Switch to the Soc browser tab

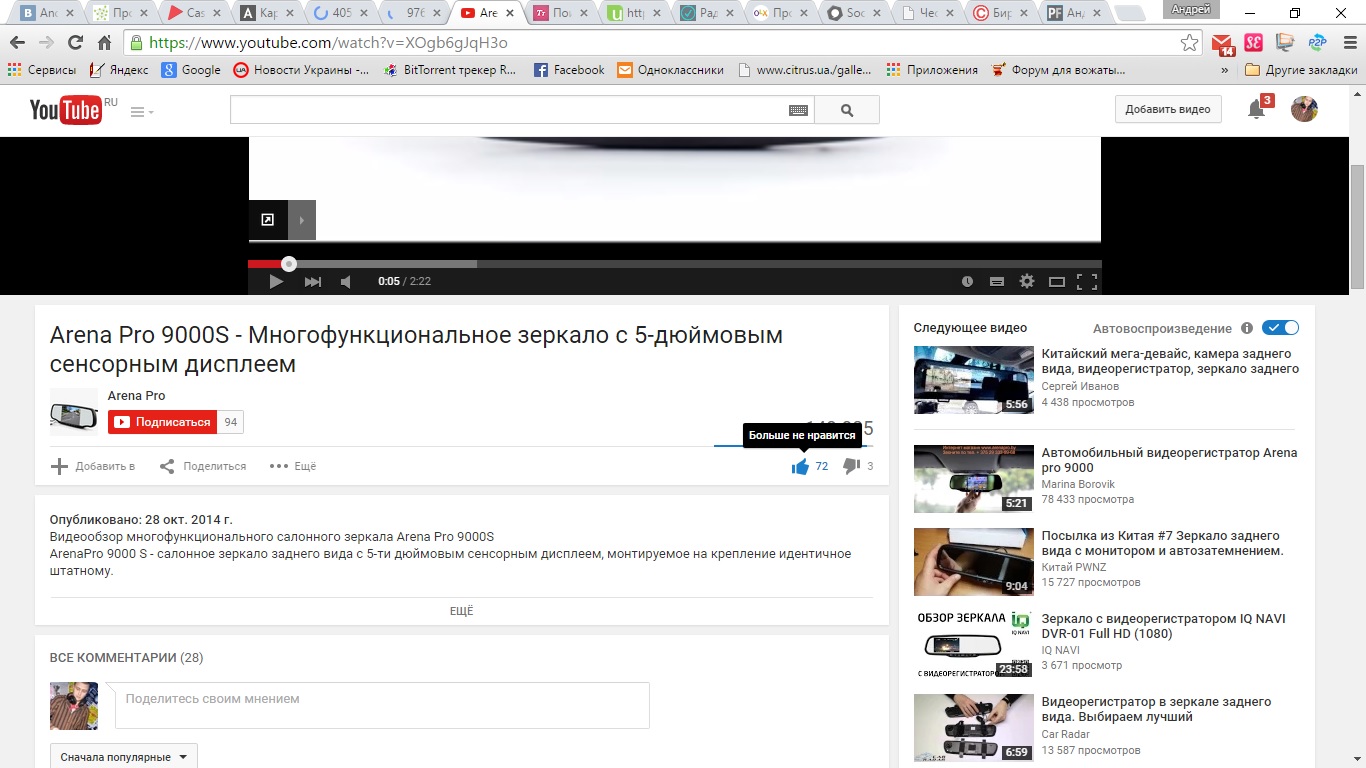coord(852,13)
